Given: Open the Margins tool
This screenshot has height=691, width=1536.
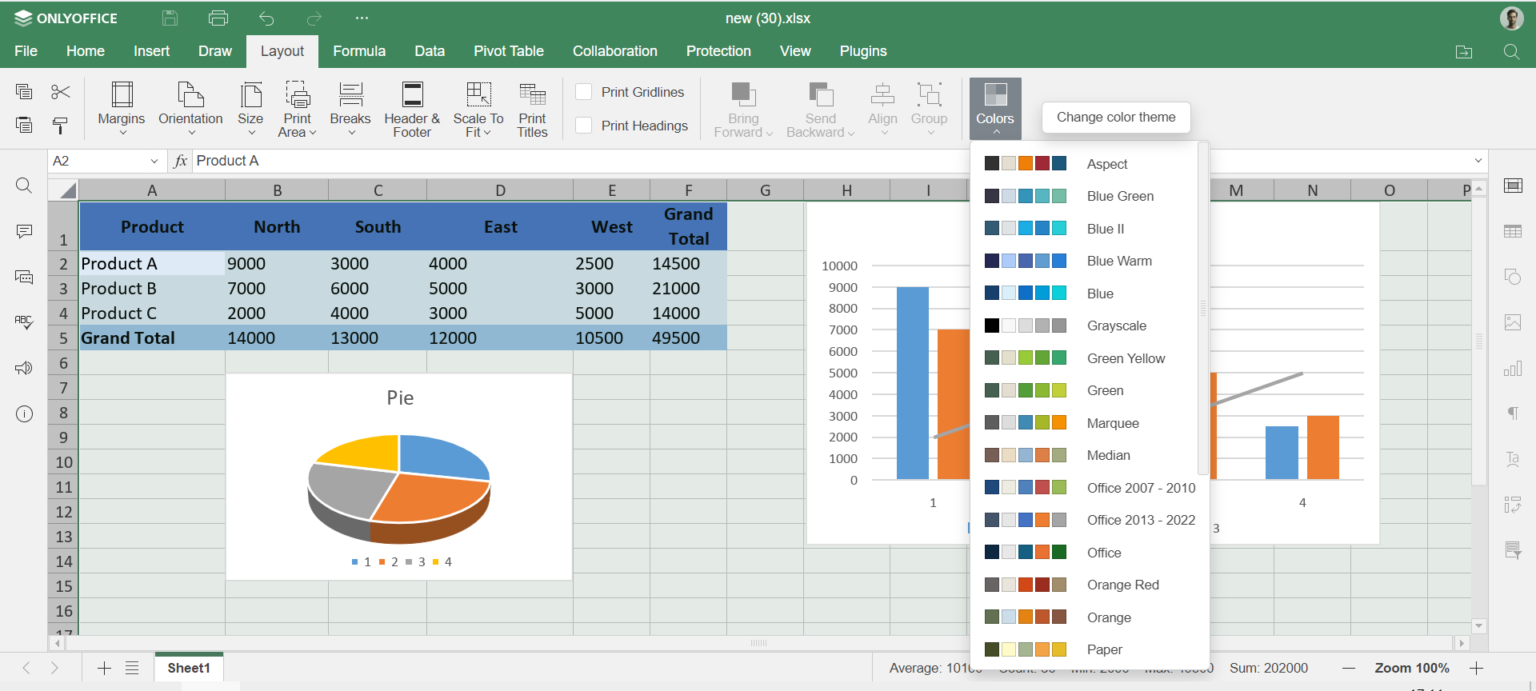Looking at the screenshot, I should pyautogui.click(x=121, y=108).
